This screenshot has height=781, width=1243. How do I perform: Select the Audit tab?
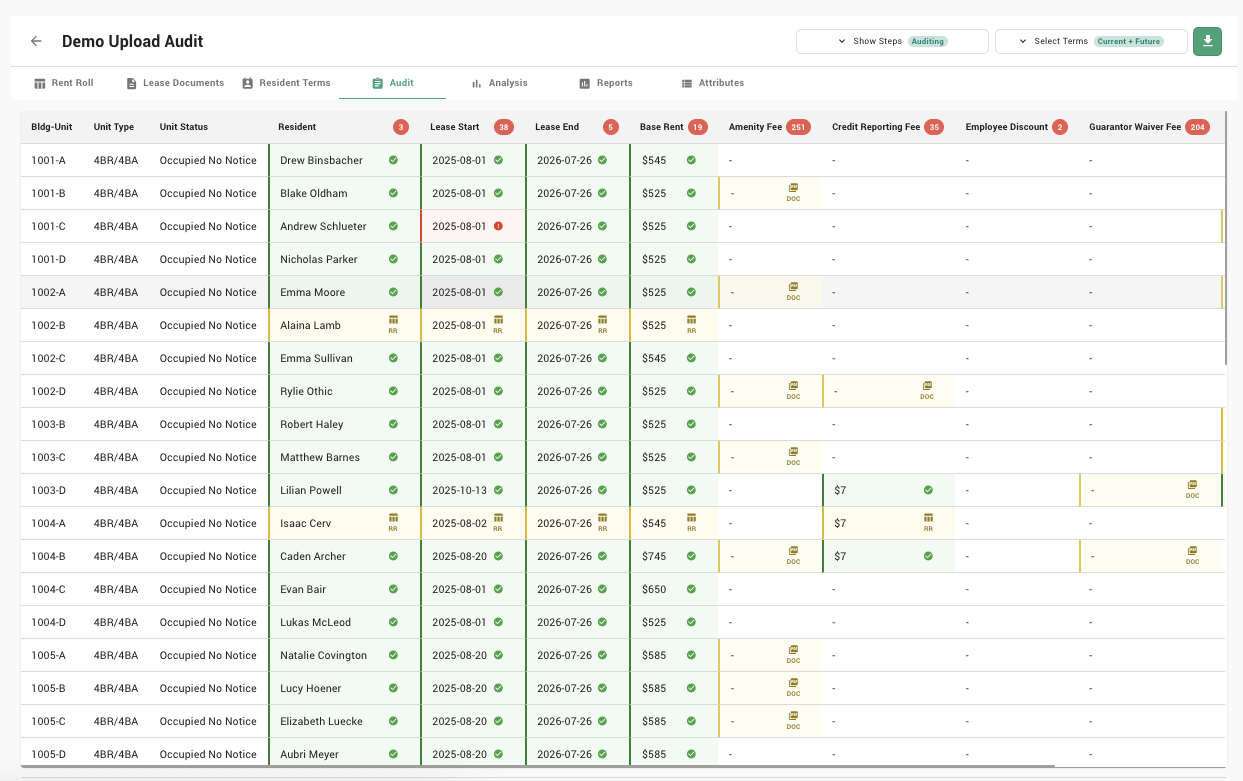[392, 83]
